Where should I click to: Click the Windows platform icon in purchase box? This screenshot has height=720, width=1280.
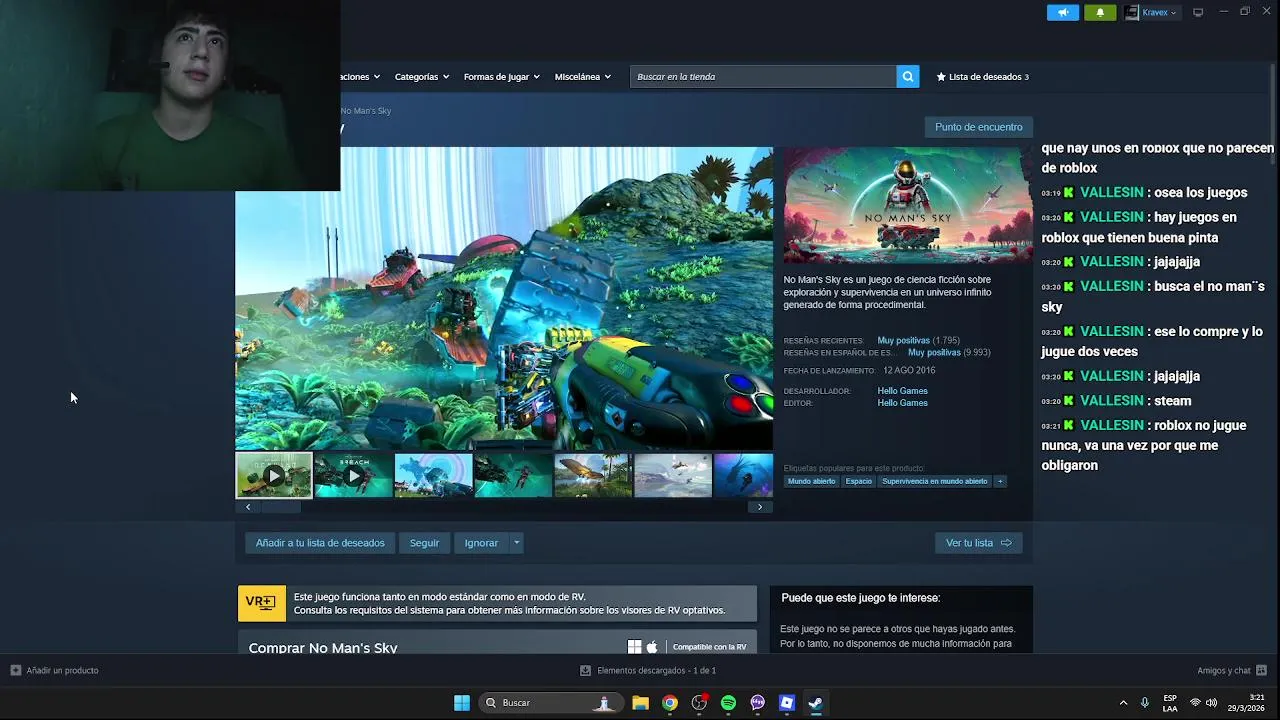tap(634, 647)
